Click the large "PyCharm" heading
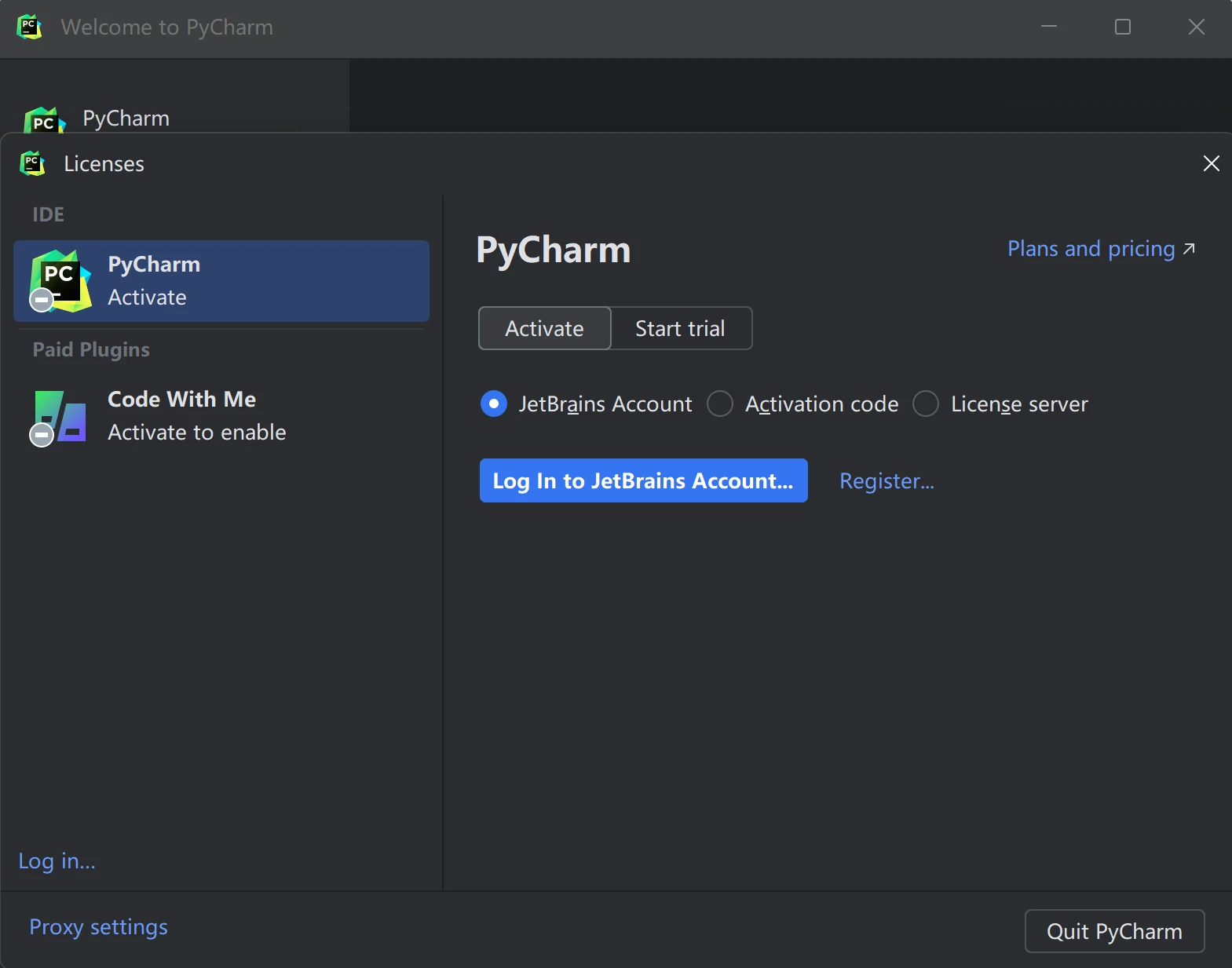 tap(554, 250)
